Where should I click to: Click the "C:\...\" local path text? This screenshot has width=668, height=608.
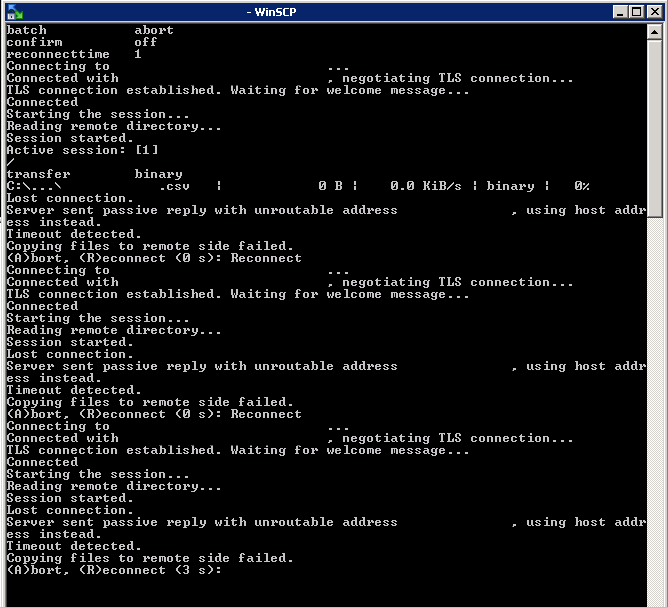tap(34, 186)
